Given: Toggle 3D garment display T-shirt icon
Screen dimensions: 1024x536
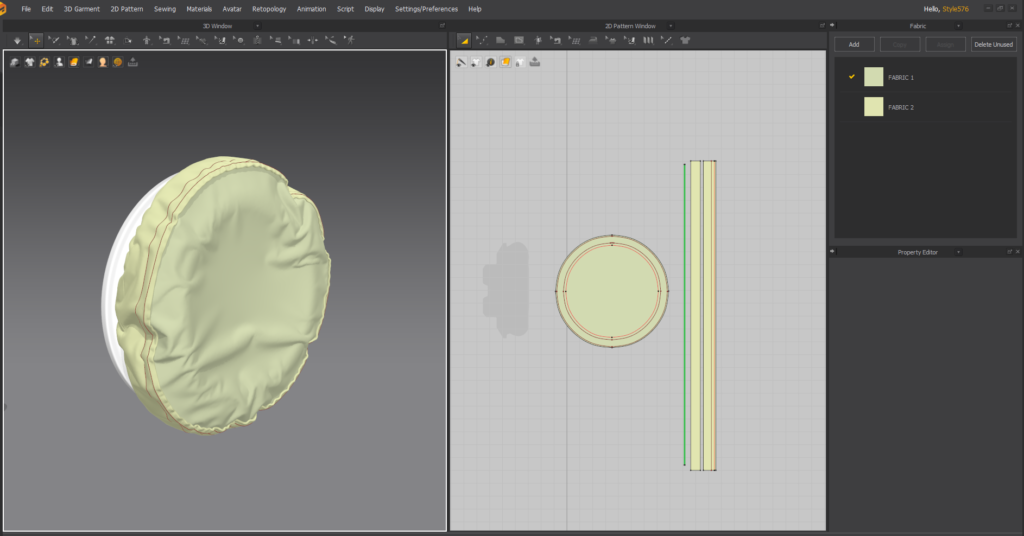Looking at the screenshot, I should (x=29, y=62).
